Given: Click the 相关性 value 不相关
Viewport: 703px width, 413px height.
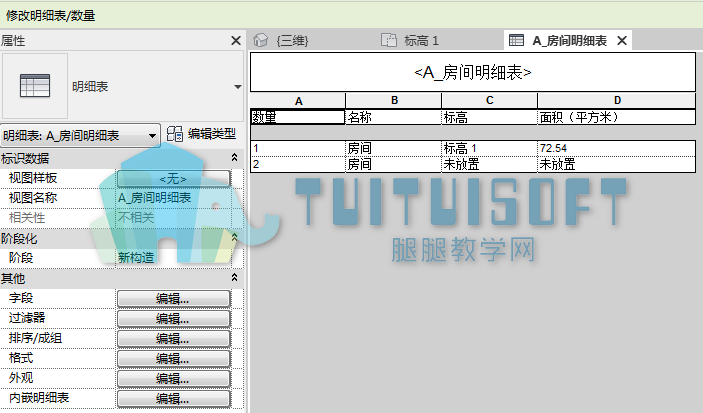Looking at the screenshot, I should 174,217.
